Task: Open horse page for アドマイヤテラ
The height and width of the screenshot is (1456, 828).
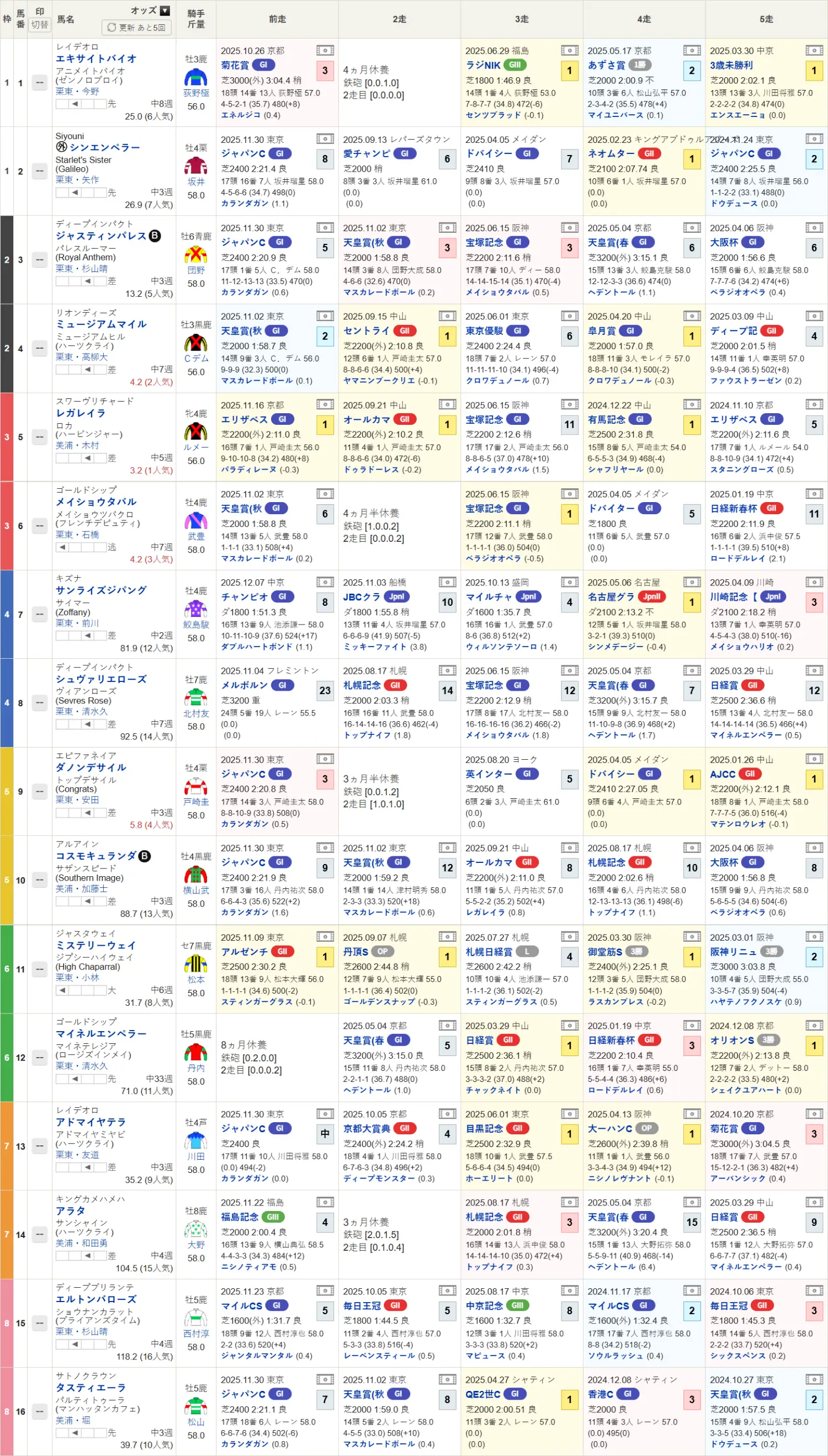Action: [x=91, y=1122]
